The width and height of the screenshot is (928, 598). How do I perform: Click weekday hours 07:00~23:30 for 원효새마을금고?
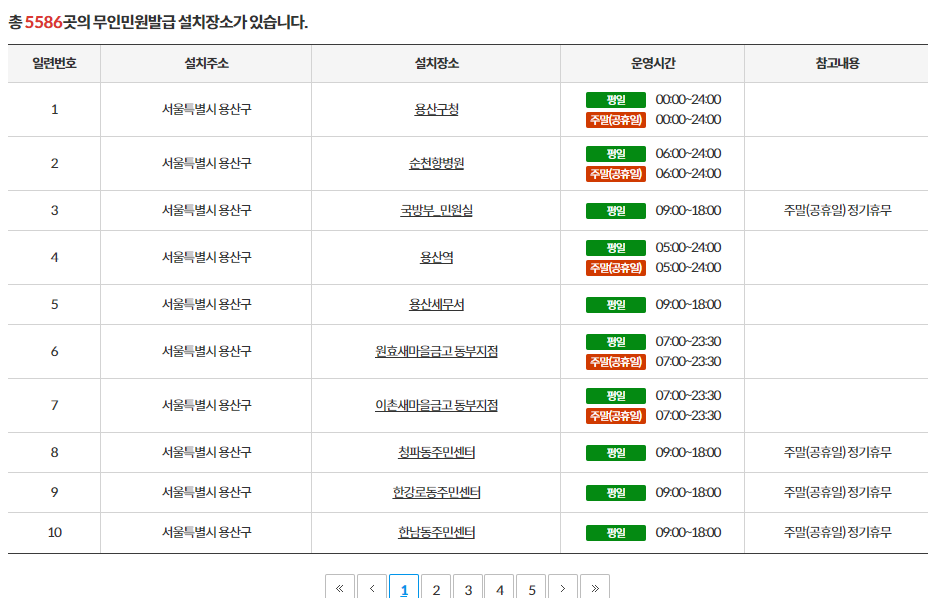click(688, 342)
